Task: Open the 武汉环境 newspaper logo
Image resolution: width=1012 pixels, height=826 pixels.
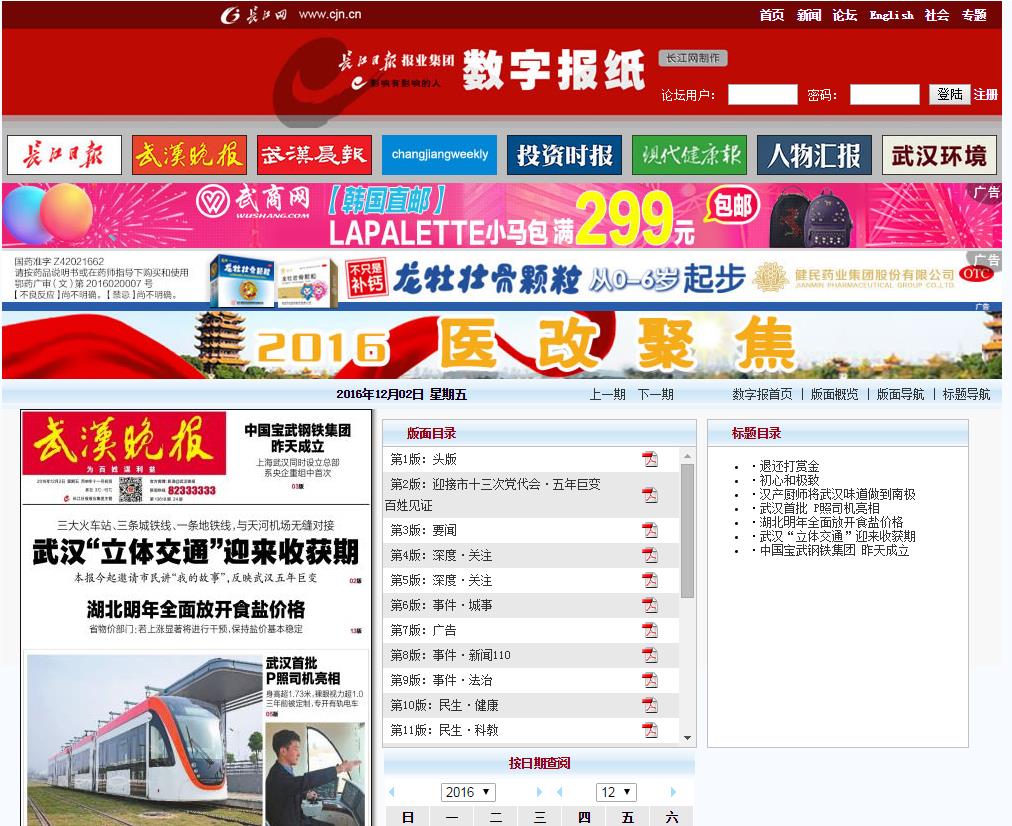Action: tap(939, 155)
